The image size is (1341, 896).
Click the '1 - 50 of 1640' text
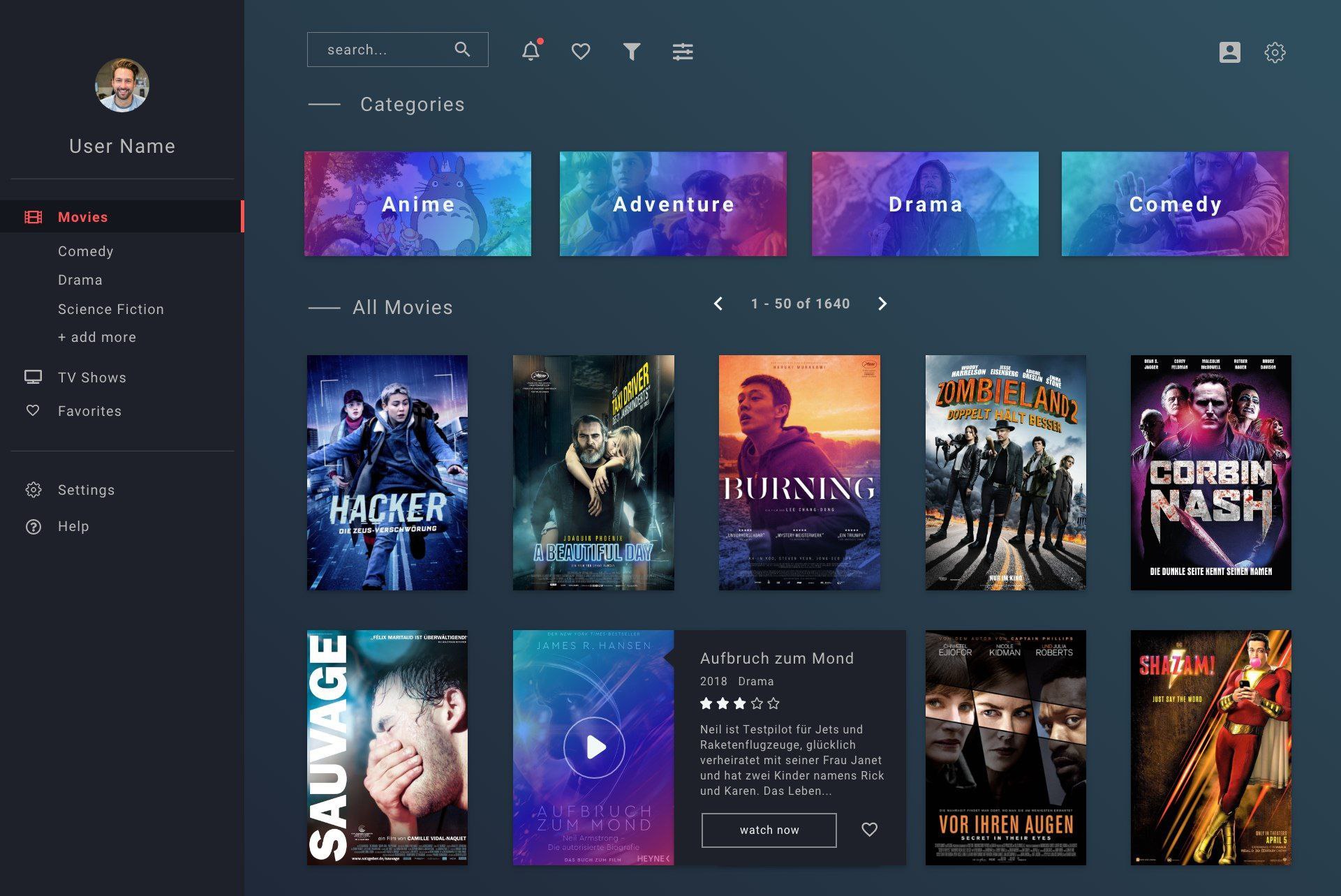click(x=800, y=304)
